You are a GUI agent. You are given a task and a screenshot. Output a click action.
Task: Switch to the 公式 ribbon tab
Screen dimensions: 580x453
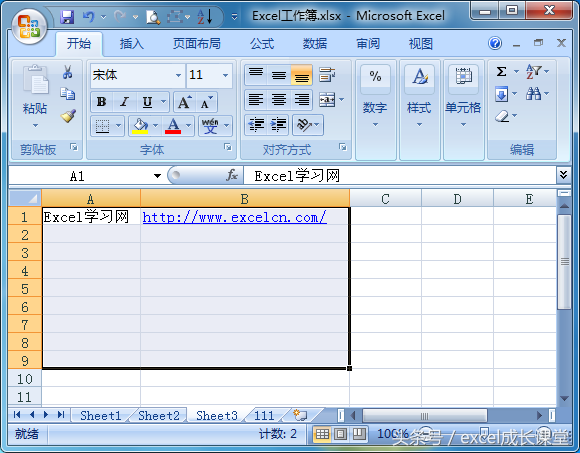262,44
